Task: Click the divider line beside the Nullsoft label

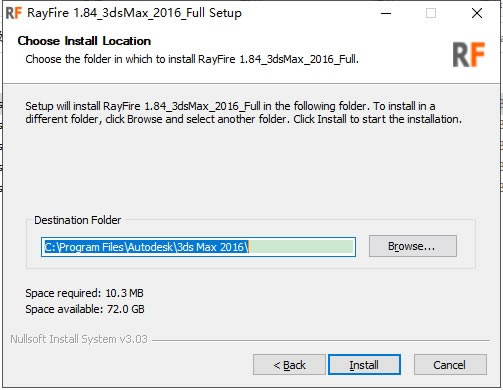Action: pyautogui.click(x=321, y=340)
